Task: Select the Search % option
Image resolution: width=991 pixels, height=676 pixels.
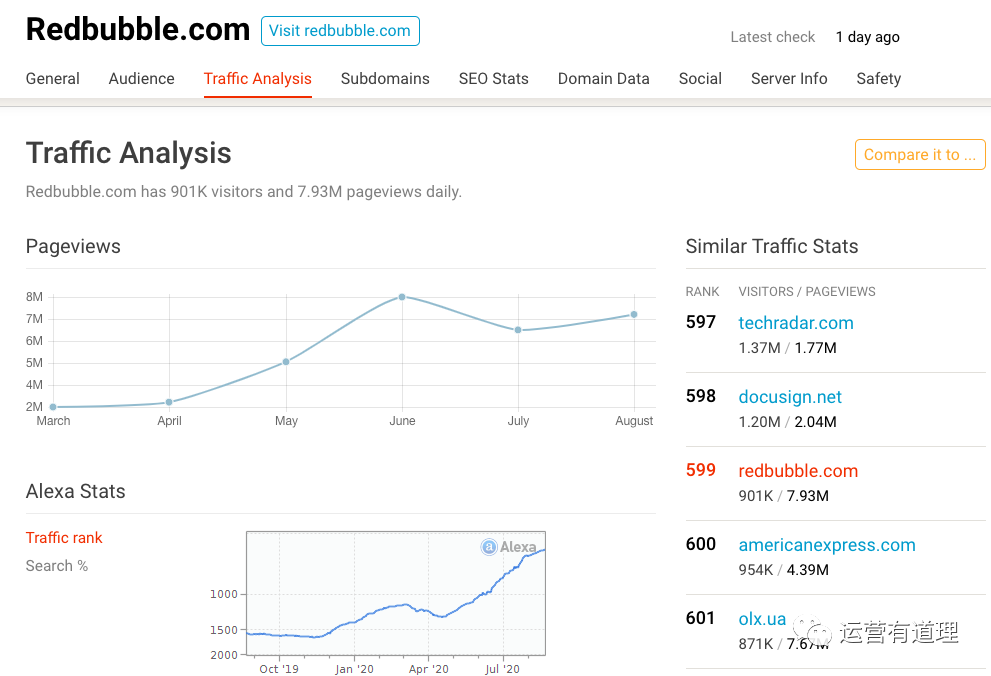Action: point(57,566)
